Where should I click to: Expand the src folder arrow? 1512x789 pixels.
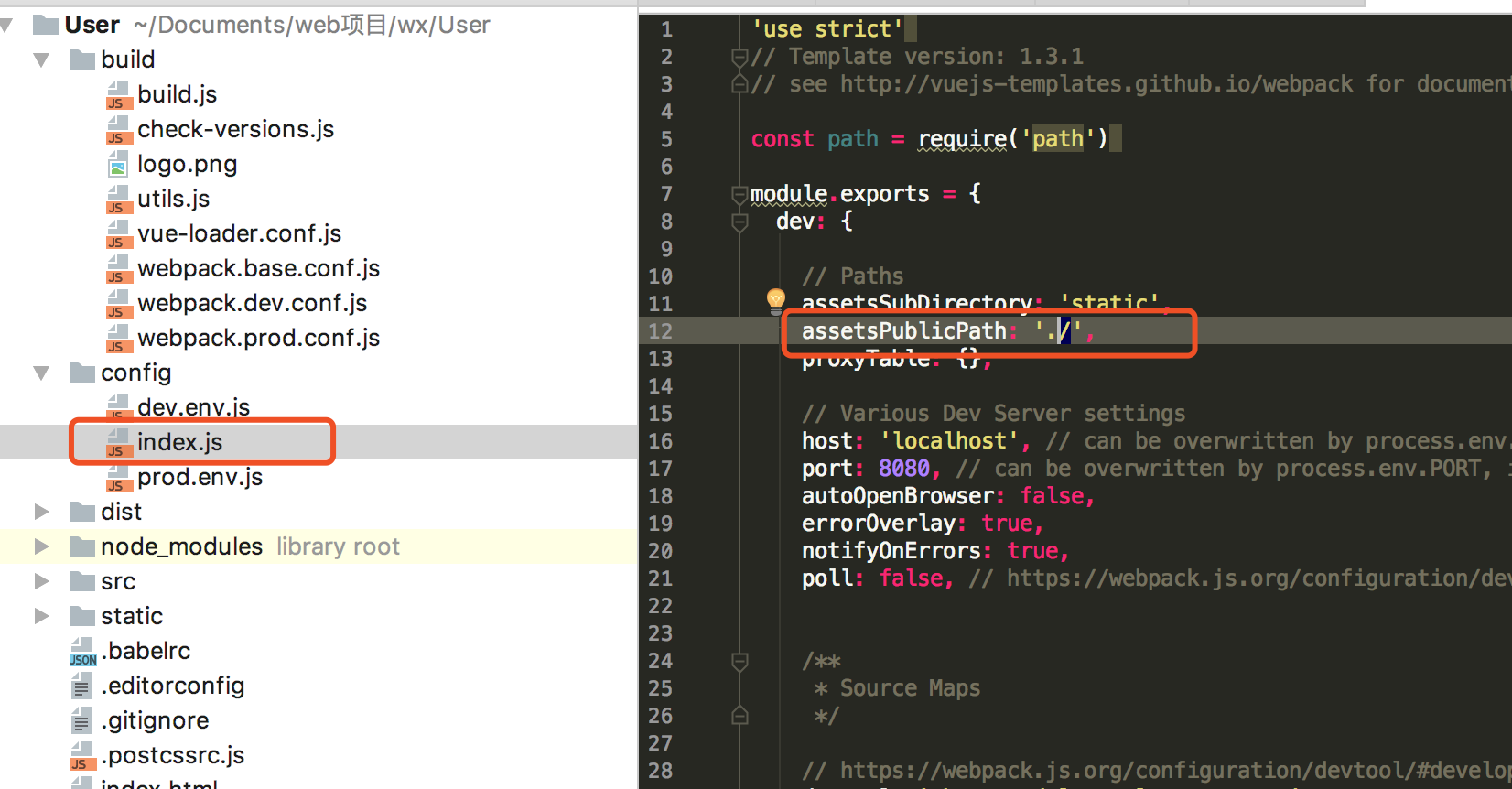pyautogui.click(x=41, y=581)
